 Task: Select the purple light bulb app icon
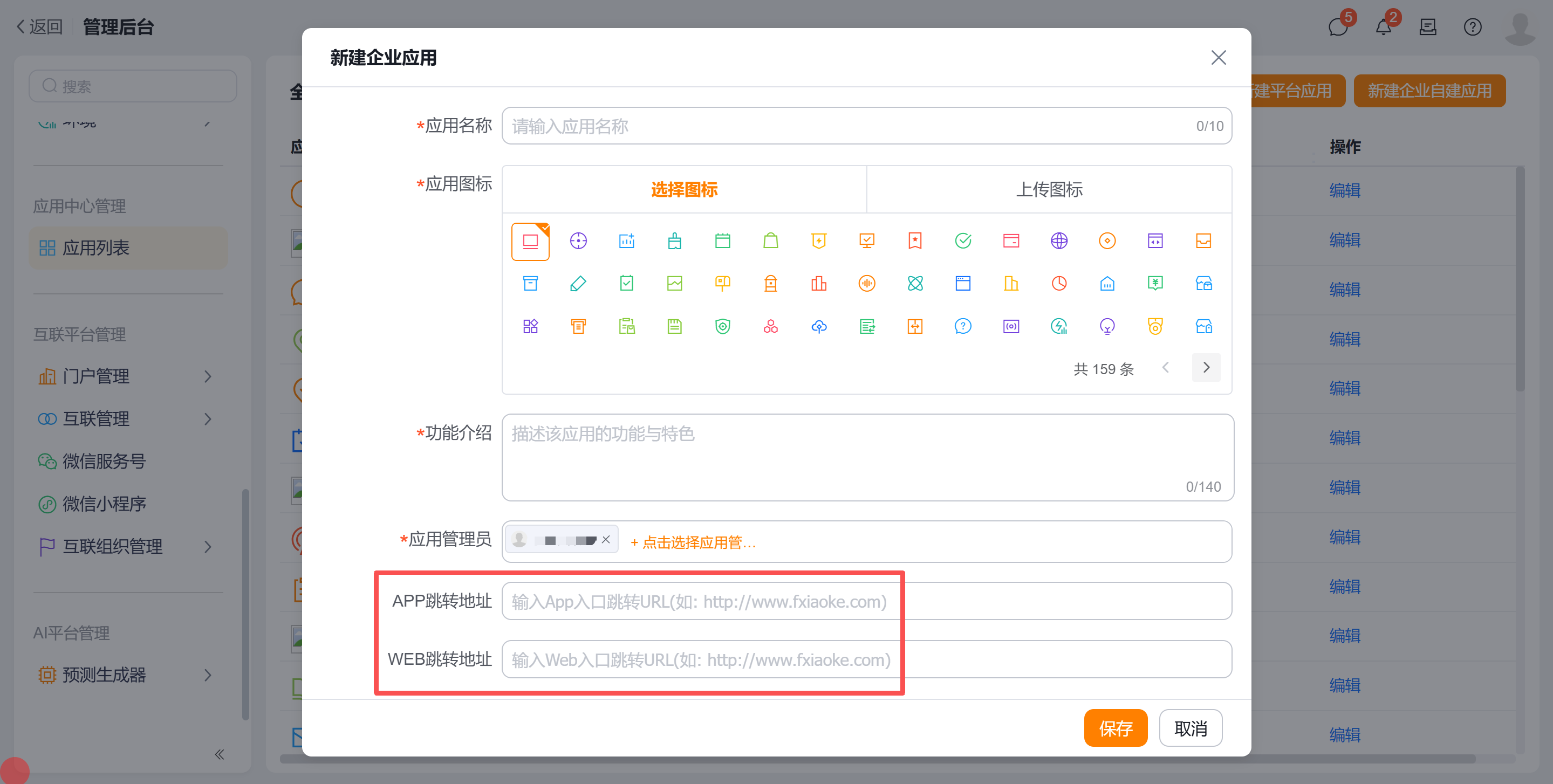coord(1107,327)
